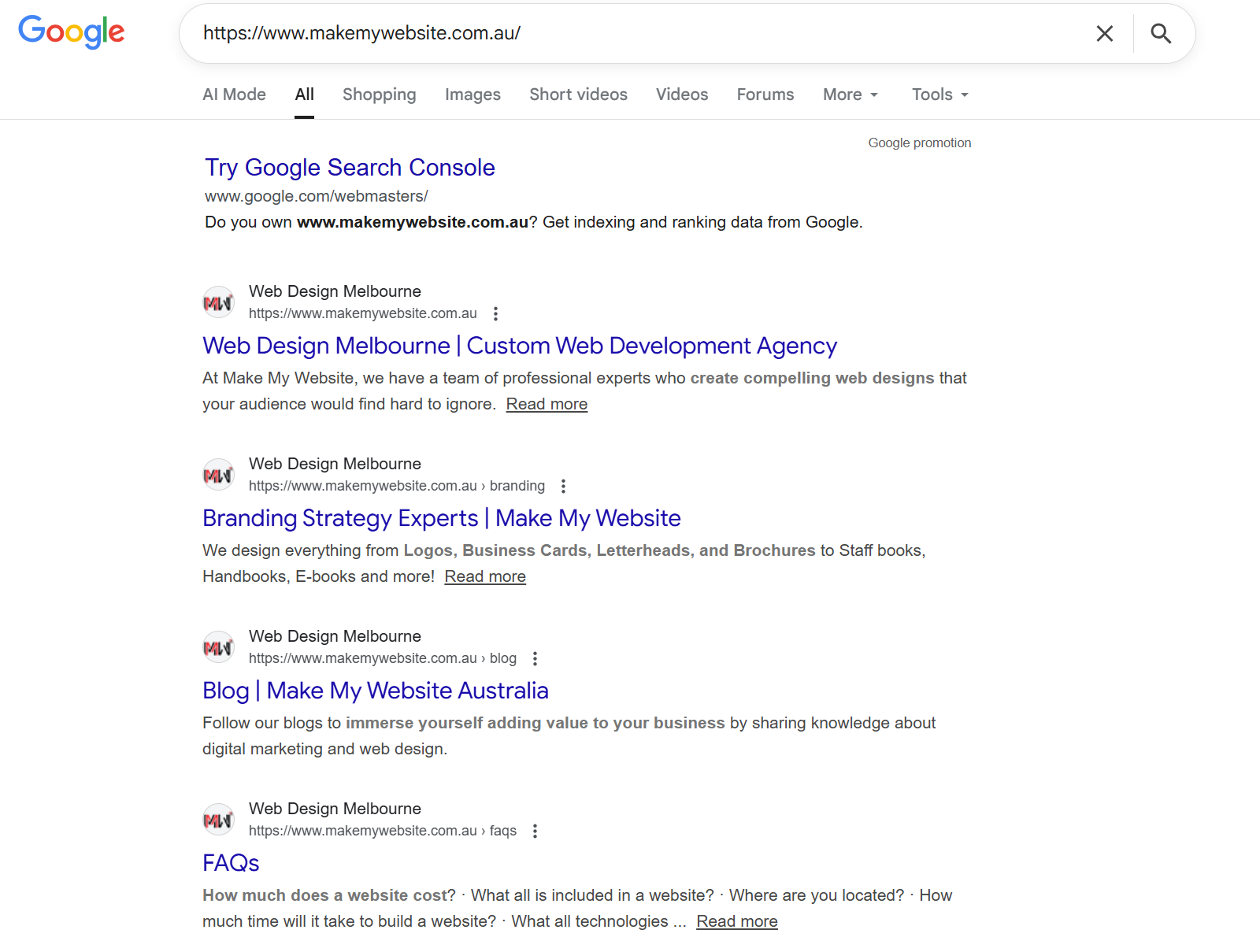The image size is (1260, 952).
Task: Open three-dot menu for faqs result
Action: click(x=535, y=831)
